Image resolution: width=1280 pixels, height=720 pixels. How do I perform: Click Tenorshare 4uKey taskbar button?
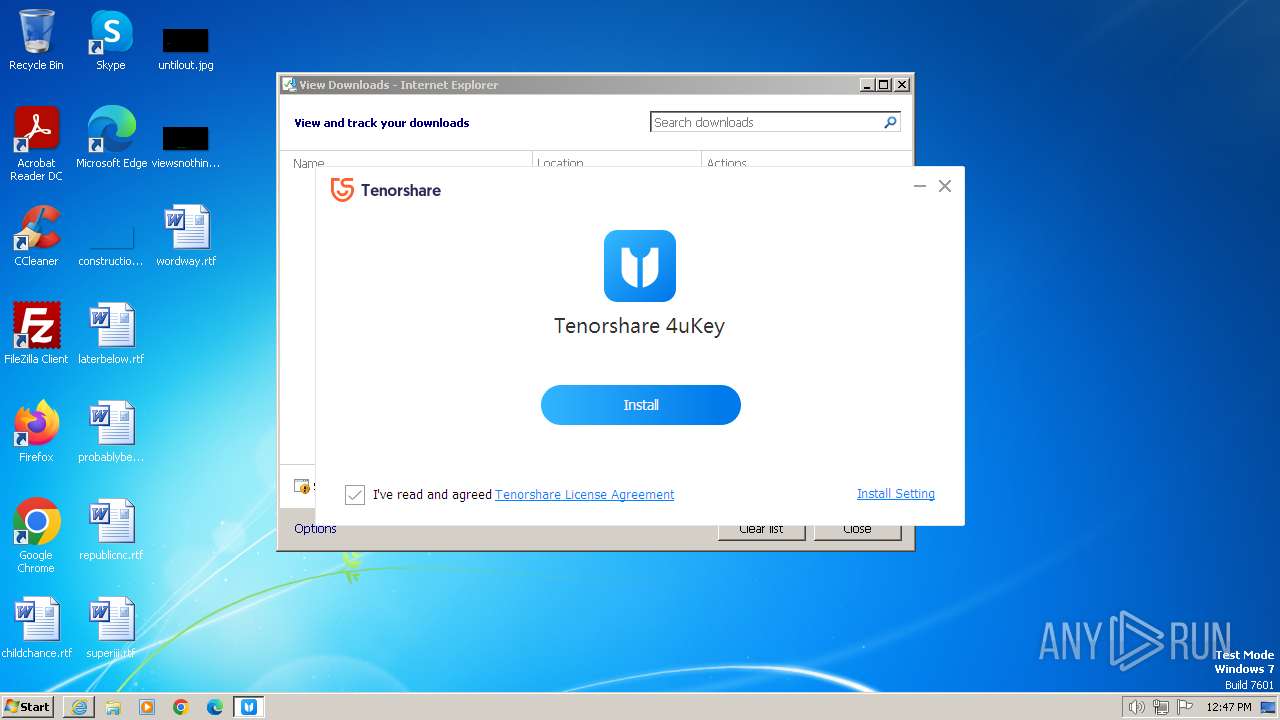pyautogui.click(x=249, y=707)
